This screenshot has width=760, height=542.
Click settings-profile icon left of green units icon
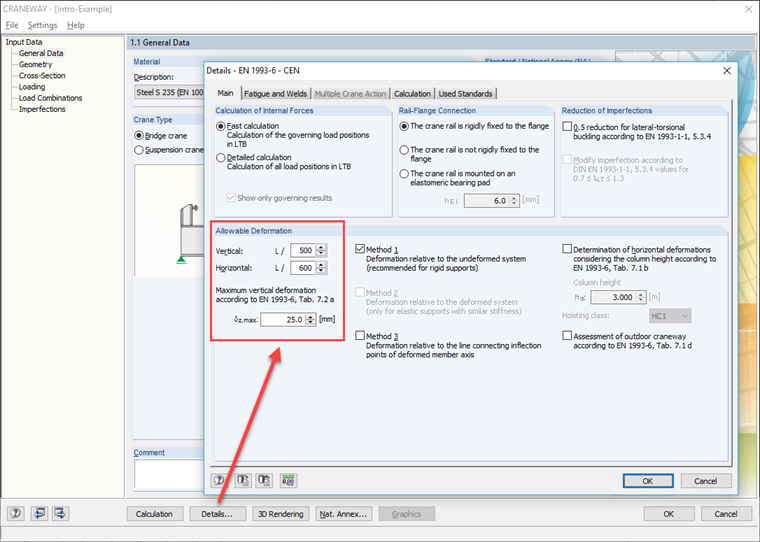(x=264, y=480)
